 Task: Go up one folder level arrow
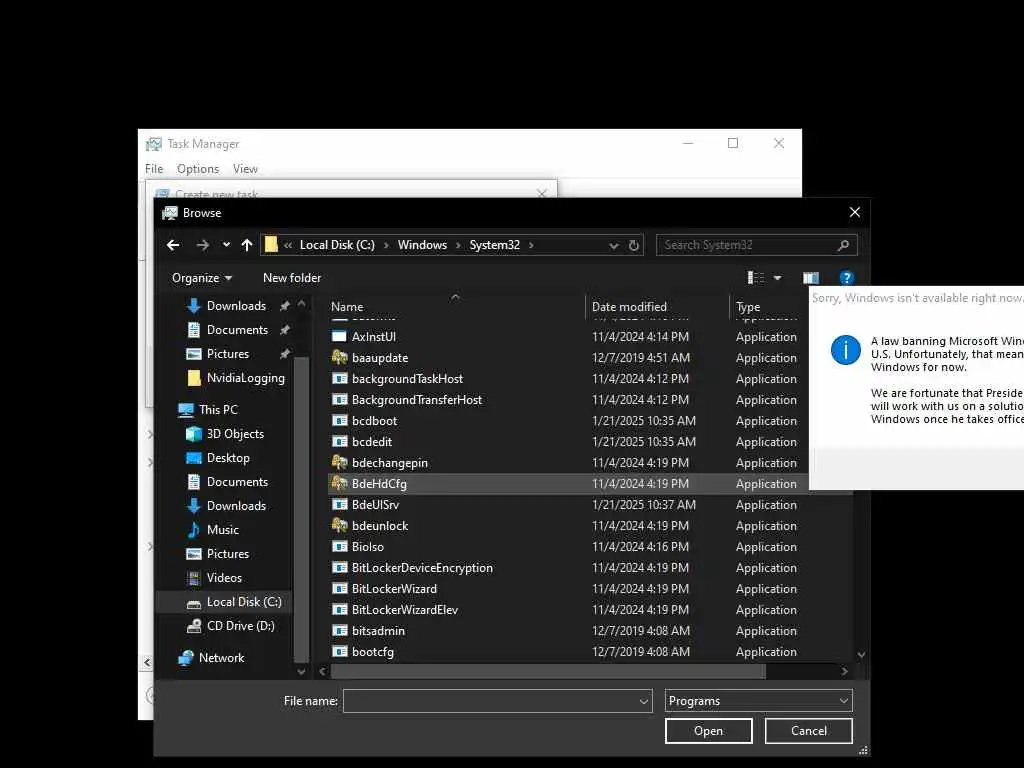pos(246,245)
